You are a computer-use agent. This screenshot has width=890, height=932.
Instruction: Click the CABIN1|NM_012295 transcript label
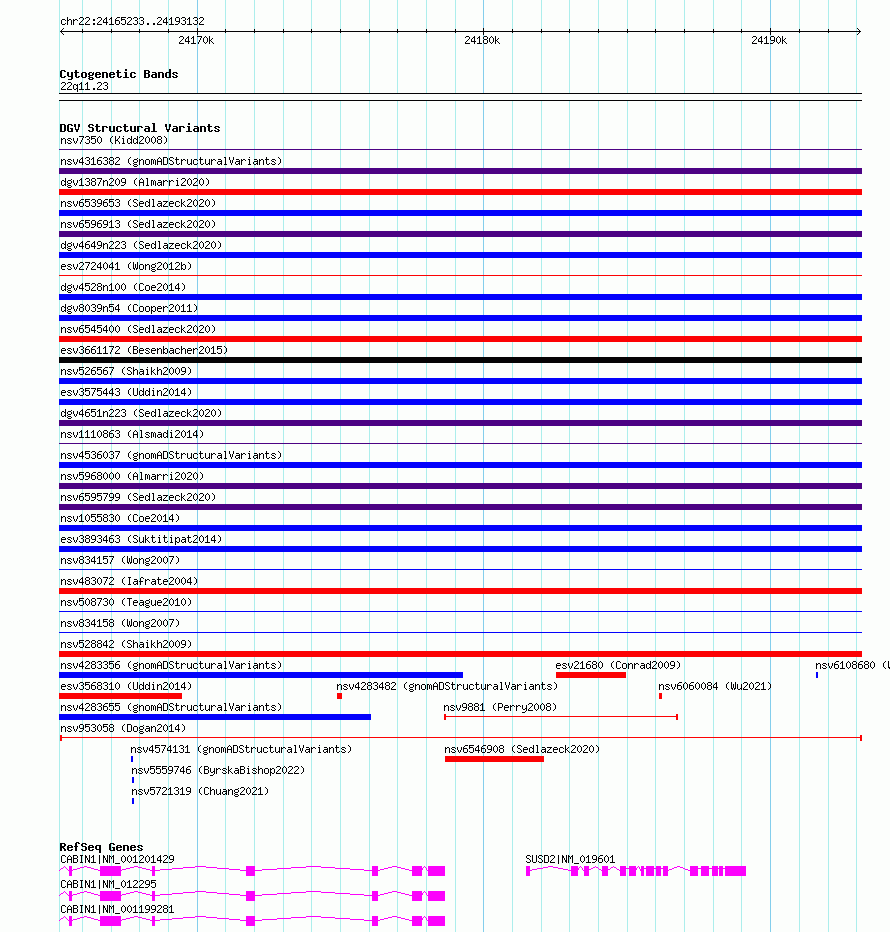(x=108, y=884)
